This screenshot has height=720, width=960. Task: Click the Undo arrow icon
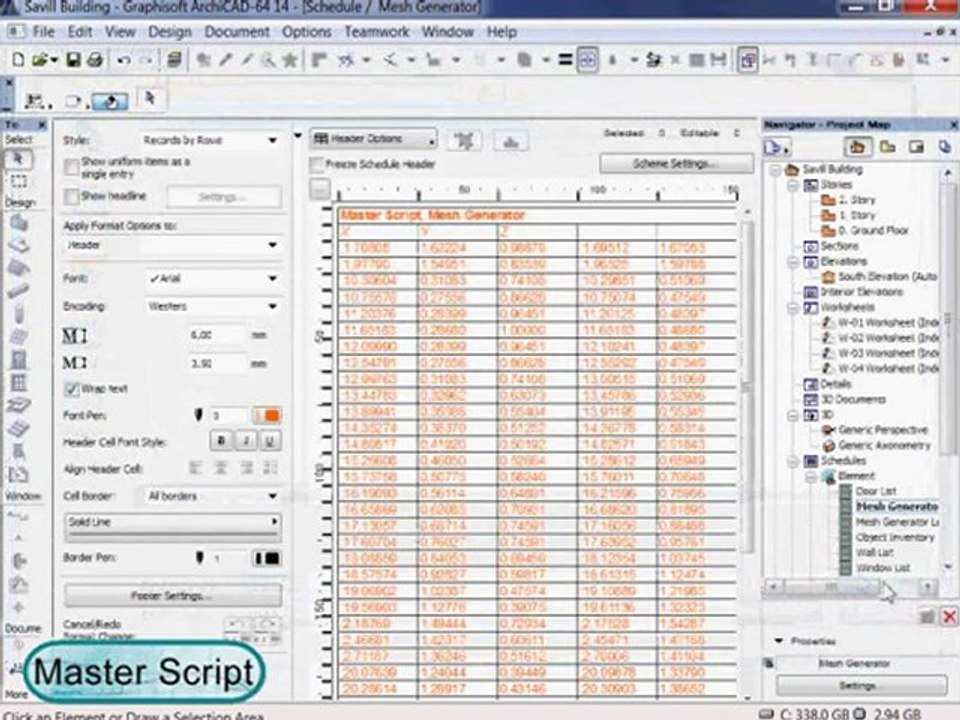pyautogui.click(x=124, y=60)
